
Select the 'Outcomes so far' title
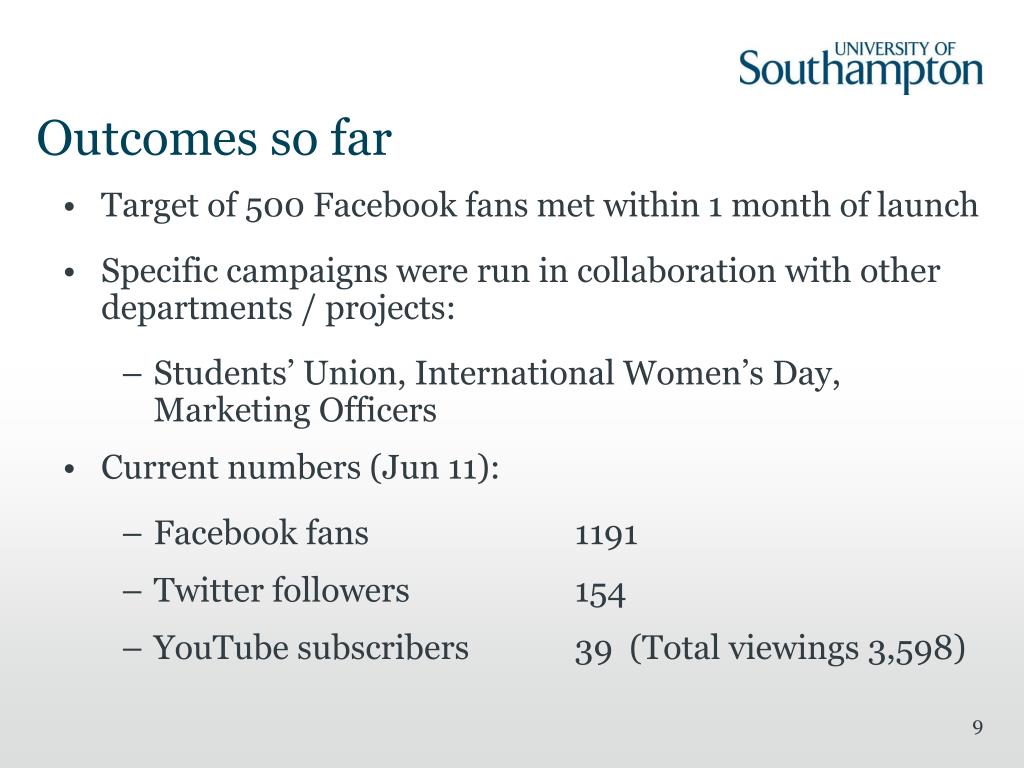(x=214, y=138)
